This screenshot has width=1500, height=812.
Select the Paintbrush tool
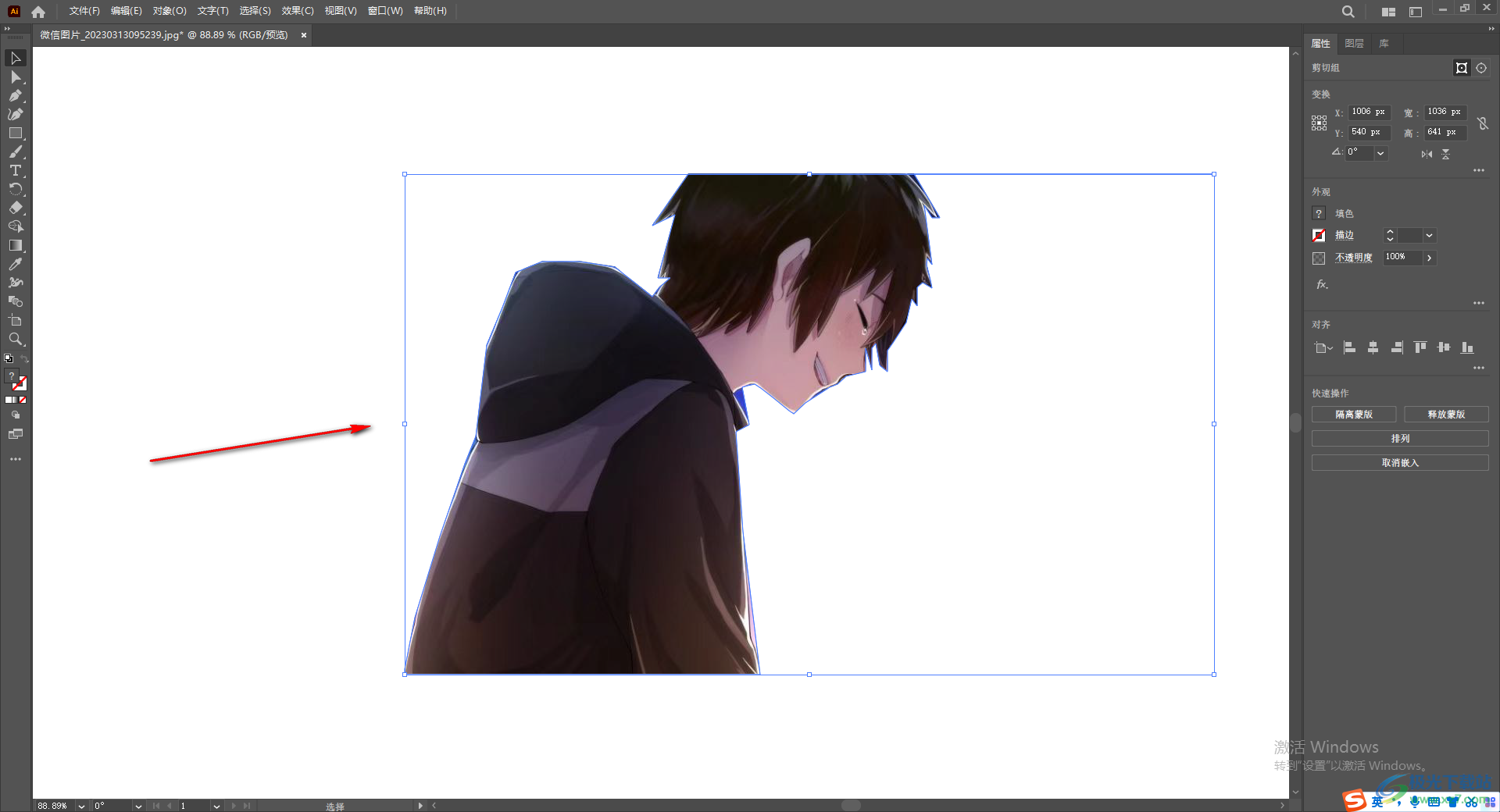pyautogui.click(x=15, y=152)
